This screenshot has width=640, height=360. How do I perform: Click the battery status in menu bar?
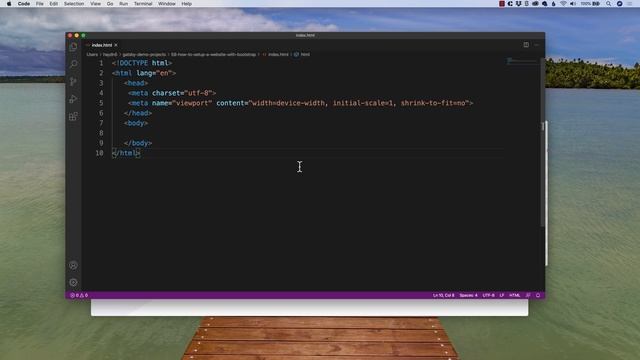click(x=591, y=4)
